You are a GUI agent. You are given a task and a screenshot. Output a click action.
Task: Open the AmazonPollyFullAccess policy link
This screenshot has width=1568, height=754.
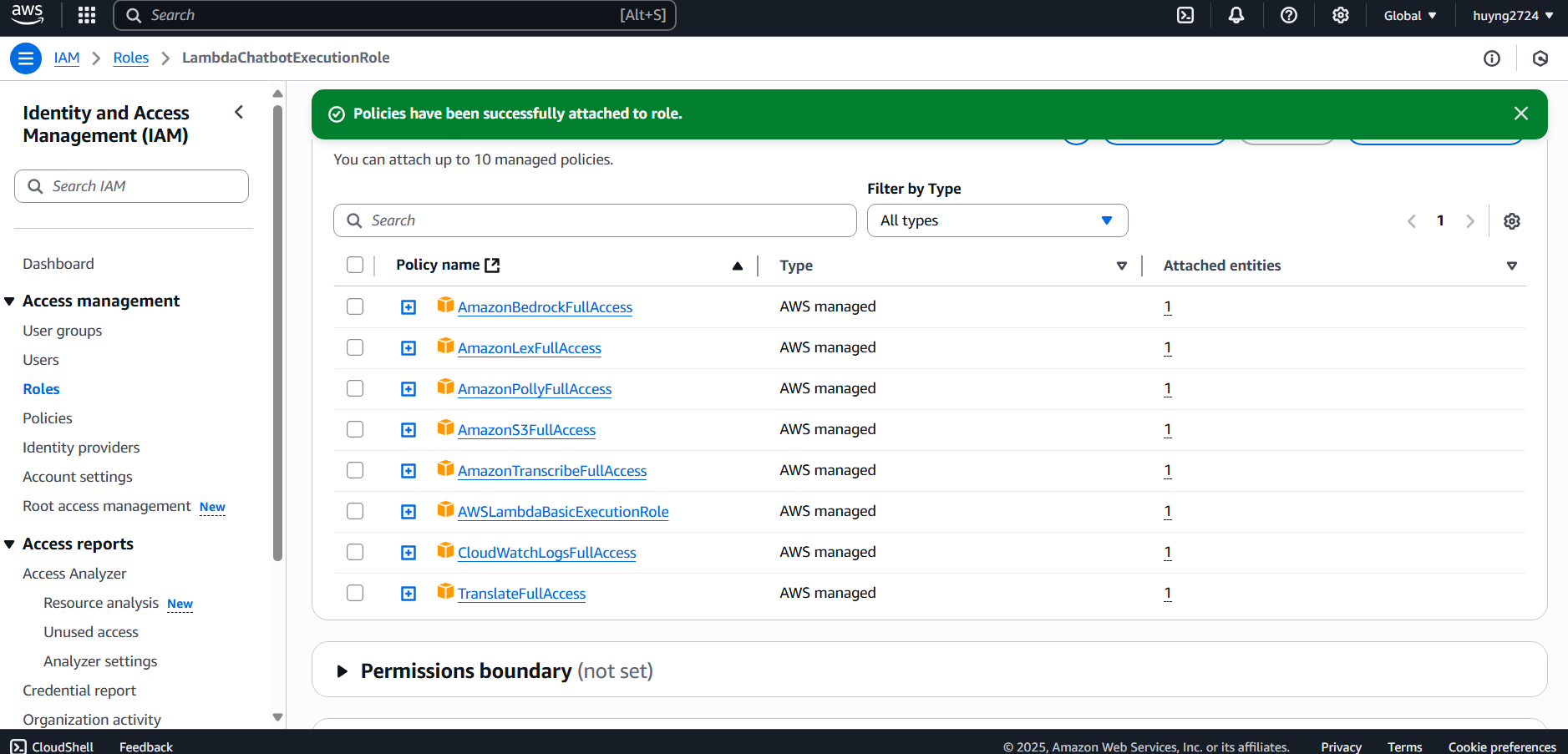(535, 389)
